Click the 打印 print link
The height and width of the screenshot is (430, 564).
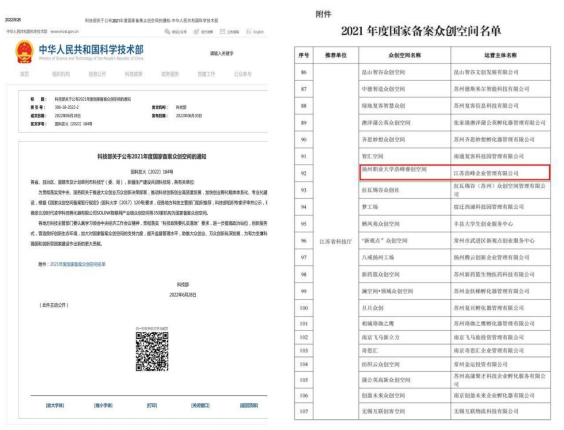(x=152, y=406)
